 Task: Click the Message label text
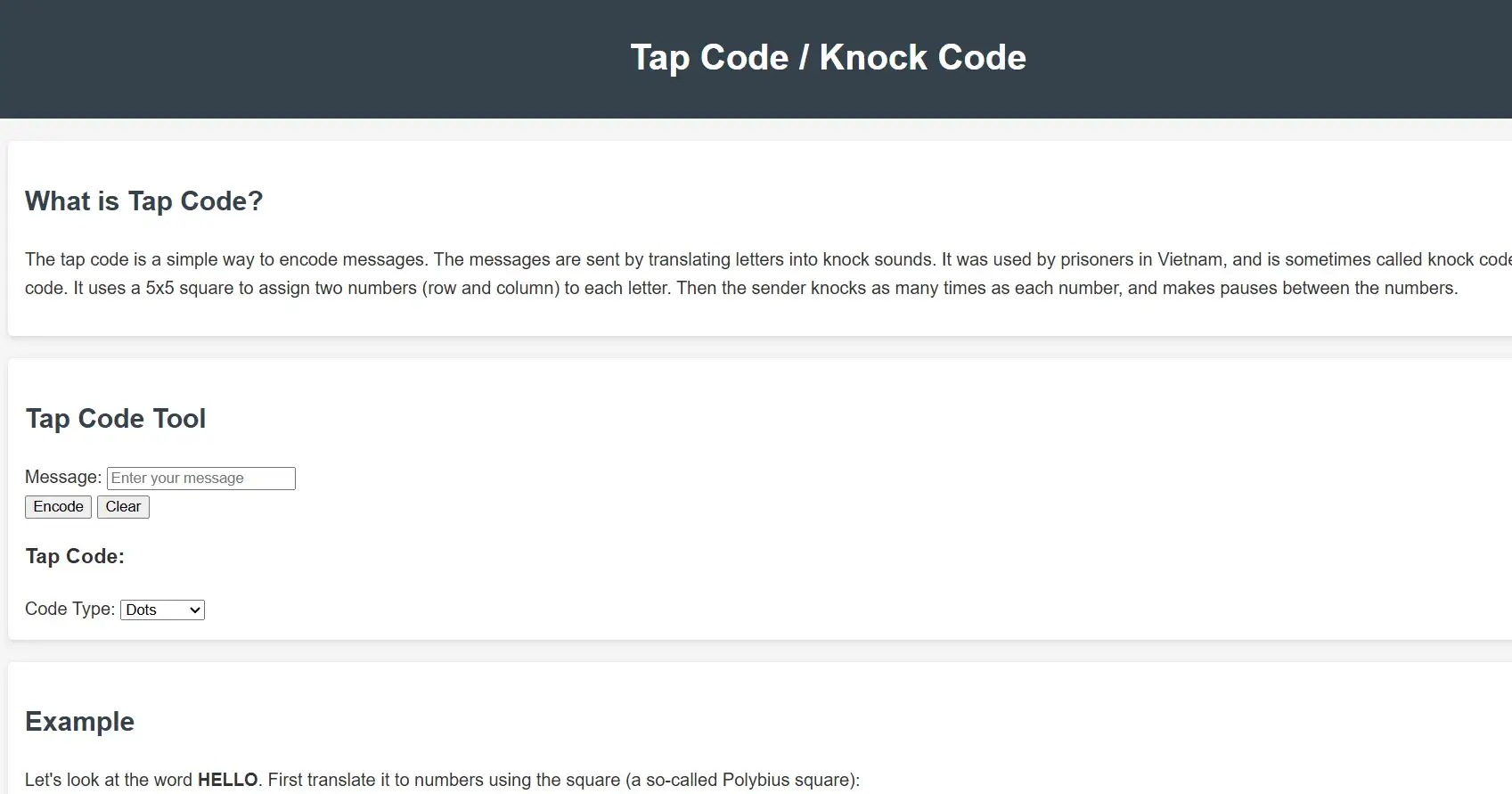tap(62, 477)
